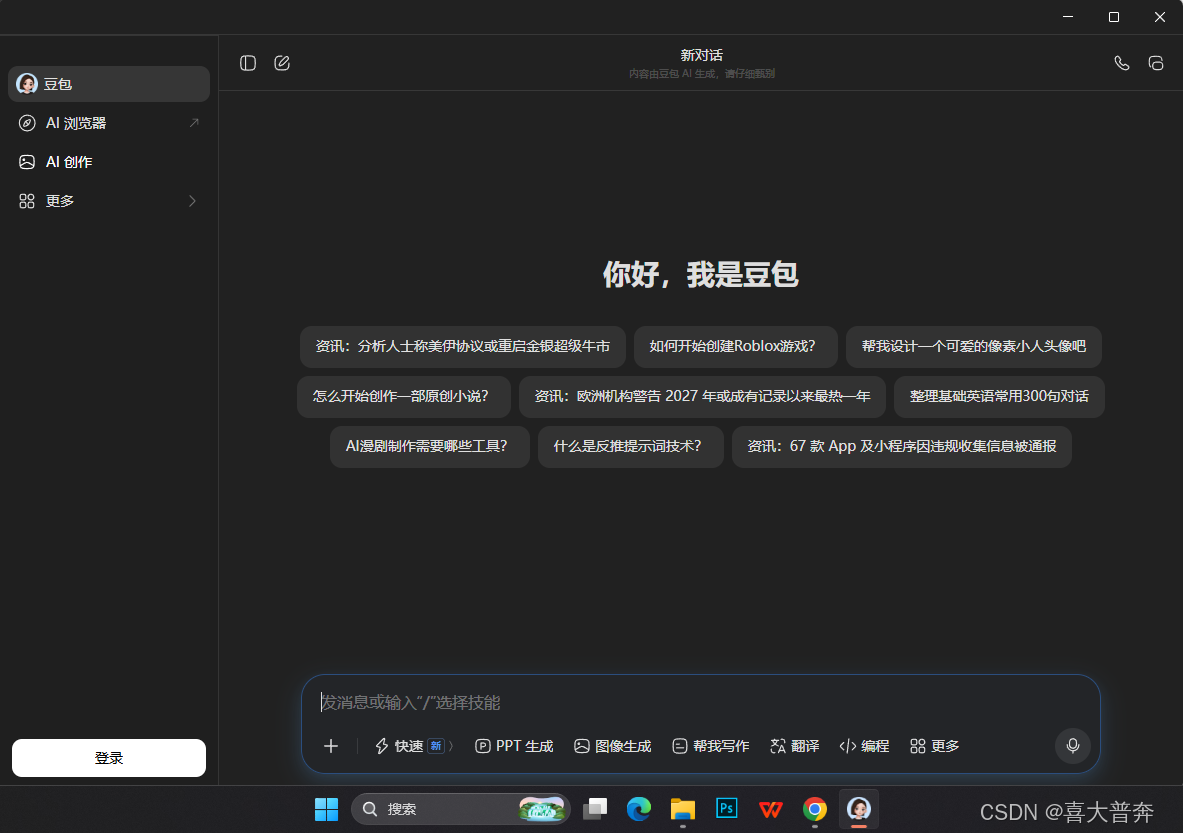Screen dimensions: 1183x833
Task: Open AI 创作 from sidebar
Action: 109,161
